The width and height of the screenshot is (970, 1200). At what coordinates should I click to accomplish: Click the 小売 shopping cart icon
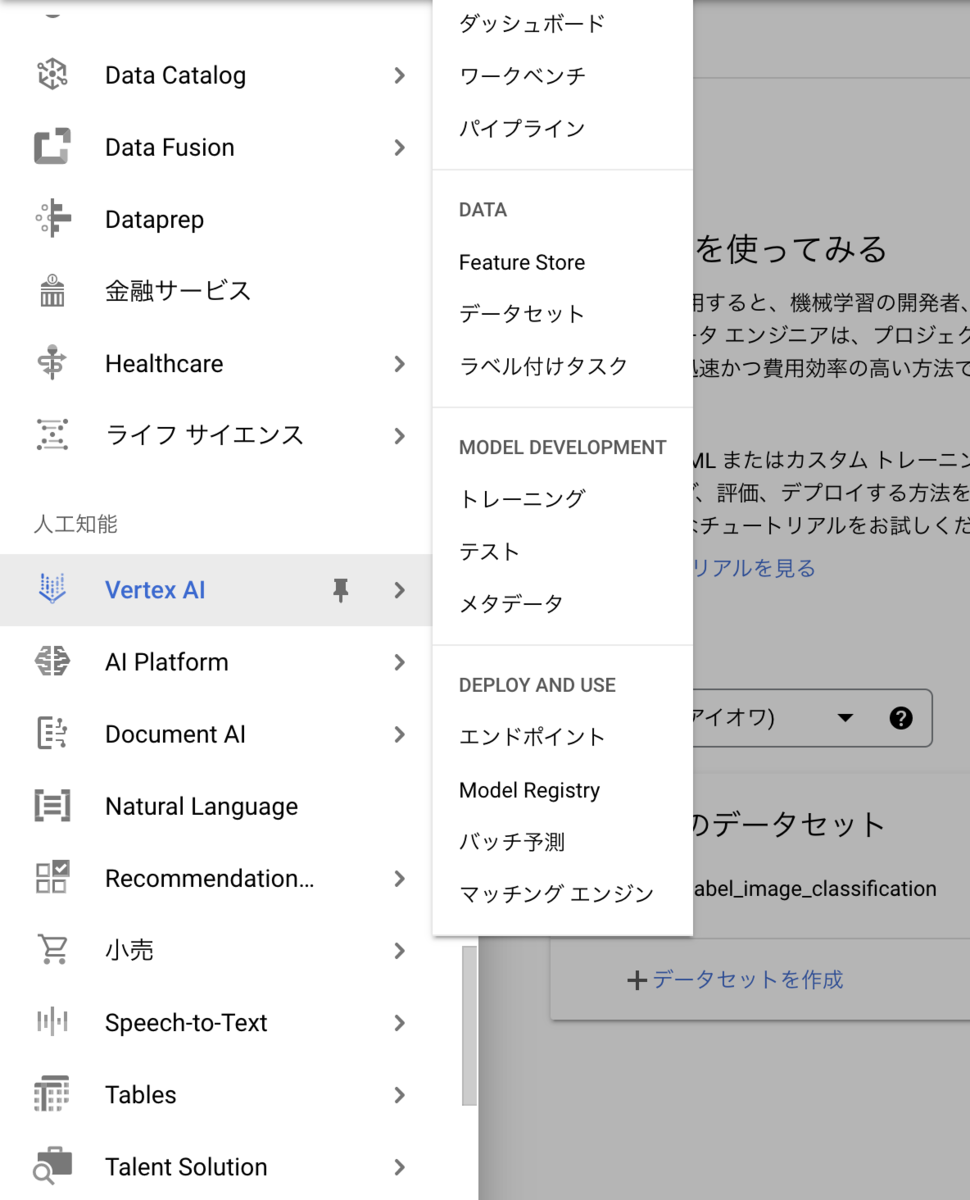[52, 950]
